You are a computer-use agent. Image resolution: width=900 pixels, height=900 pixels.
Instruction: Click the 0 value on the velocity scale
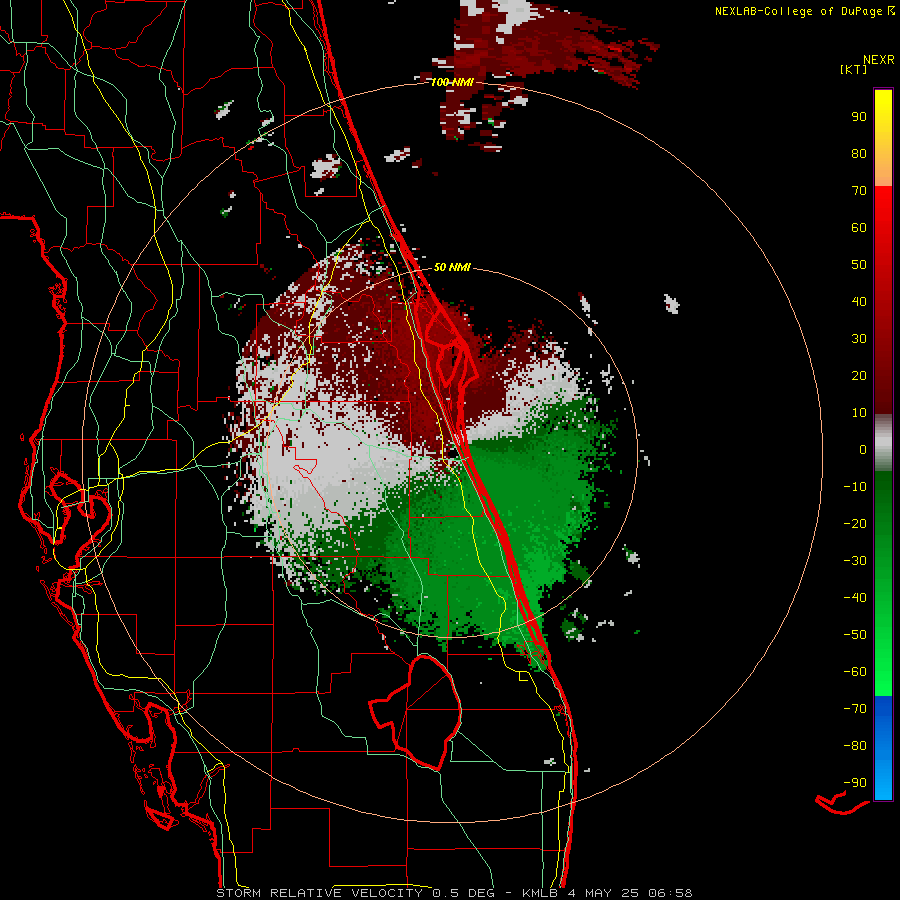(x=863, y=450)
